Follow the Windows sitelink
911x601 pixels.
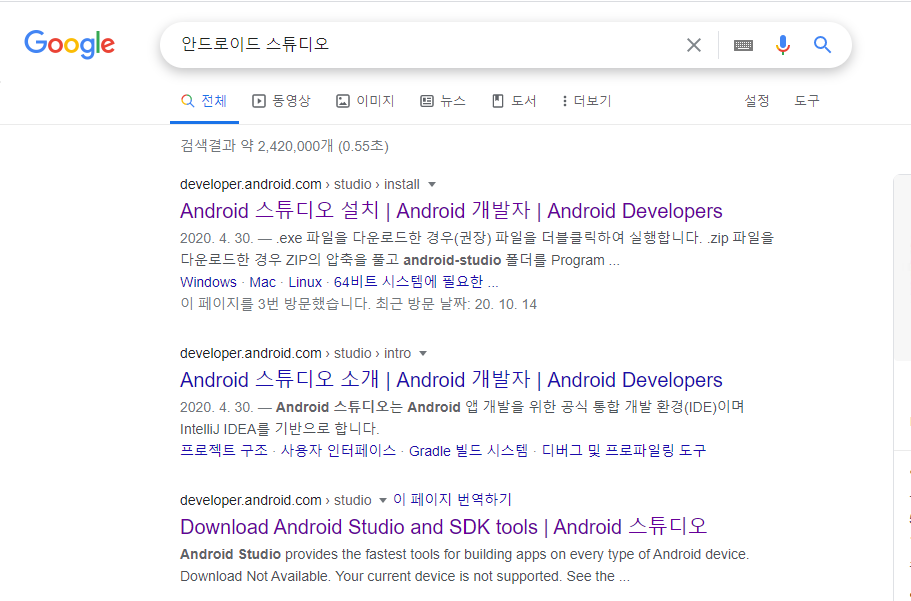click(208, 282)
